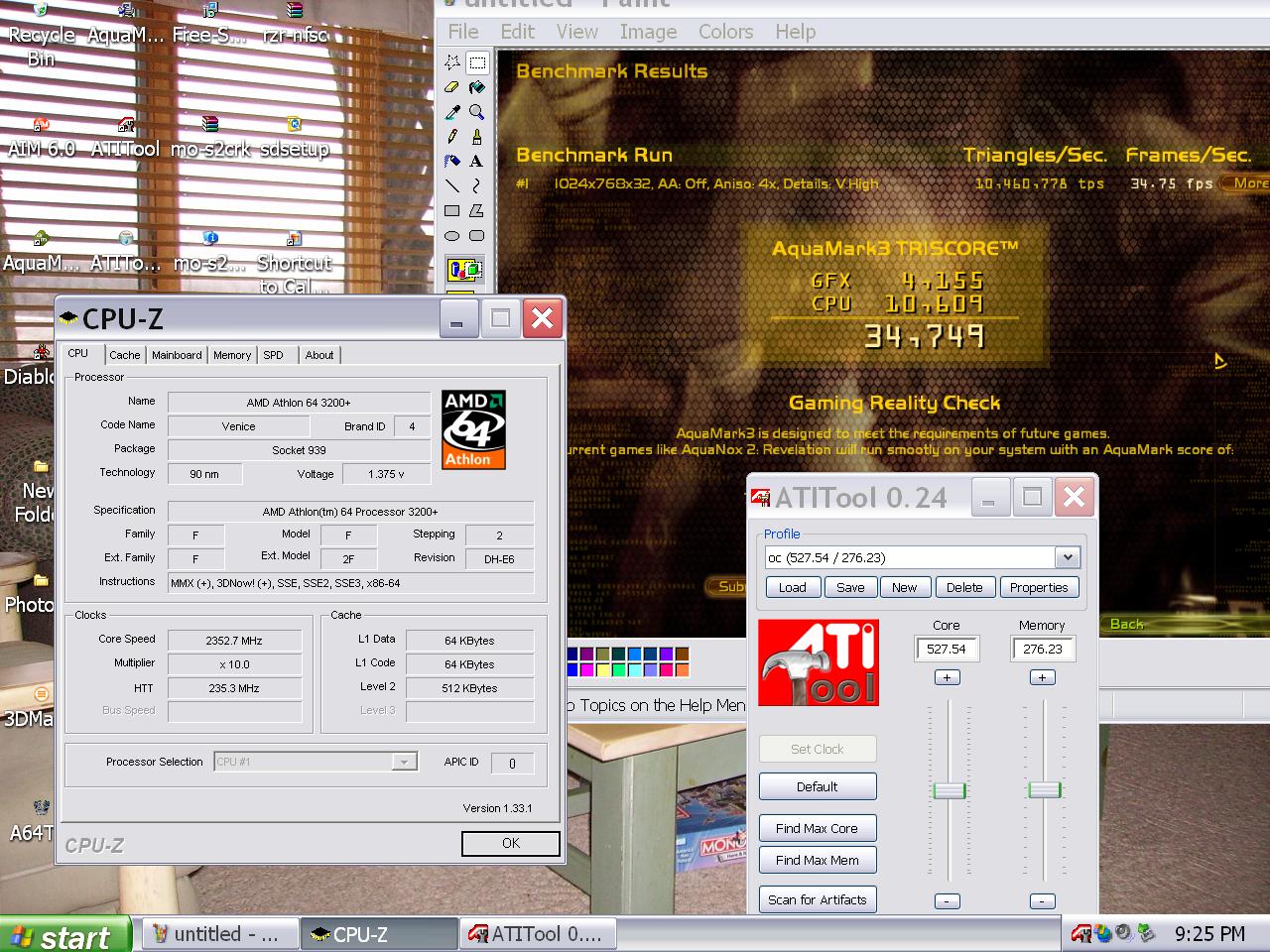The height and width of the screenshot is (952, 1270).
Task: Select the Curve tool in Paint
Action: [x=477, y=185]
